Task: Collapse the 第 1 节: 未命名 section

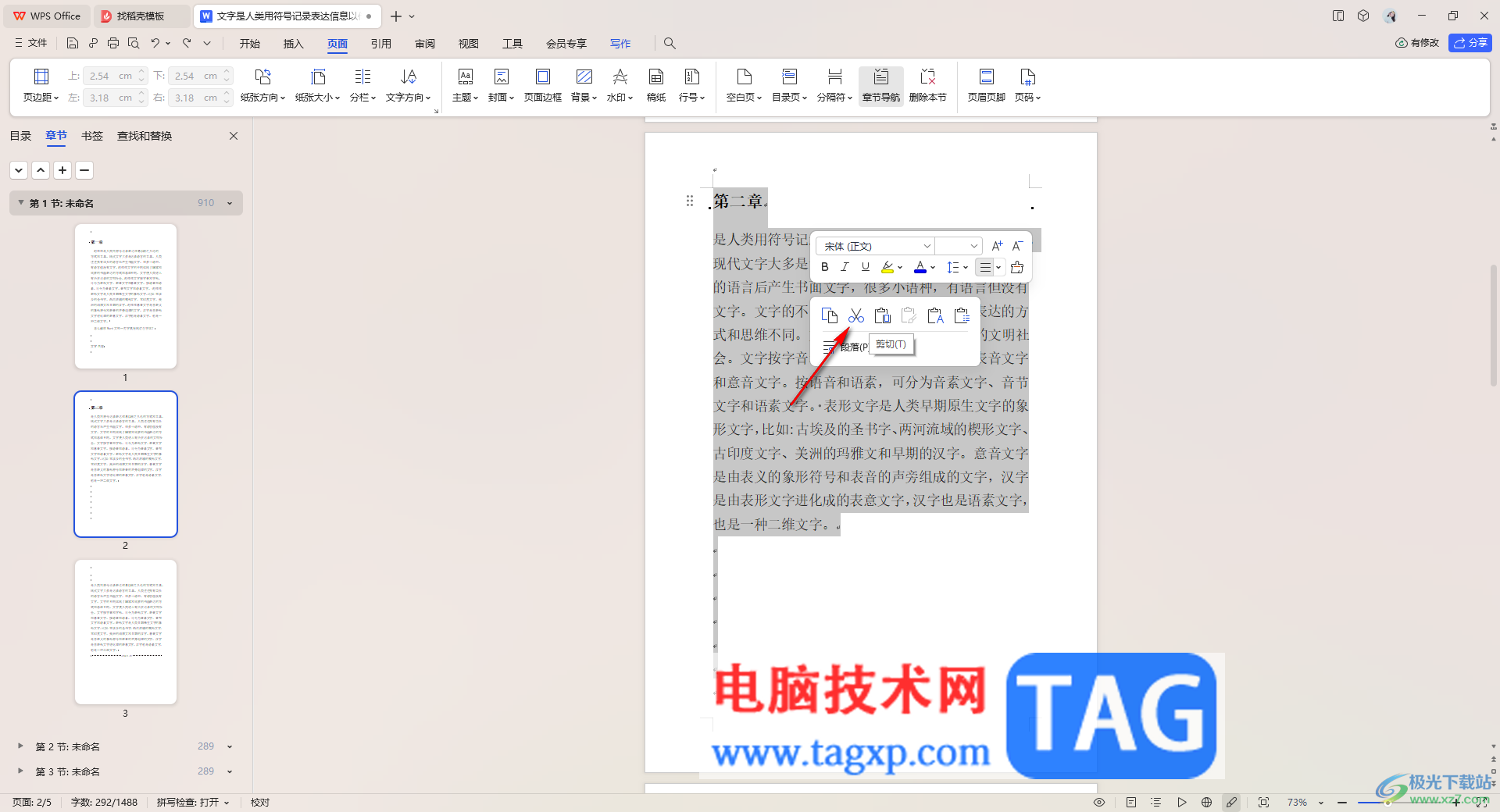Action: tap(21, 203)
